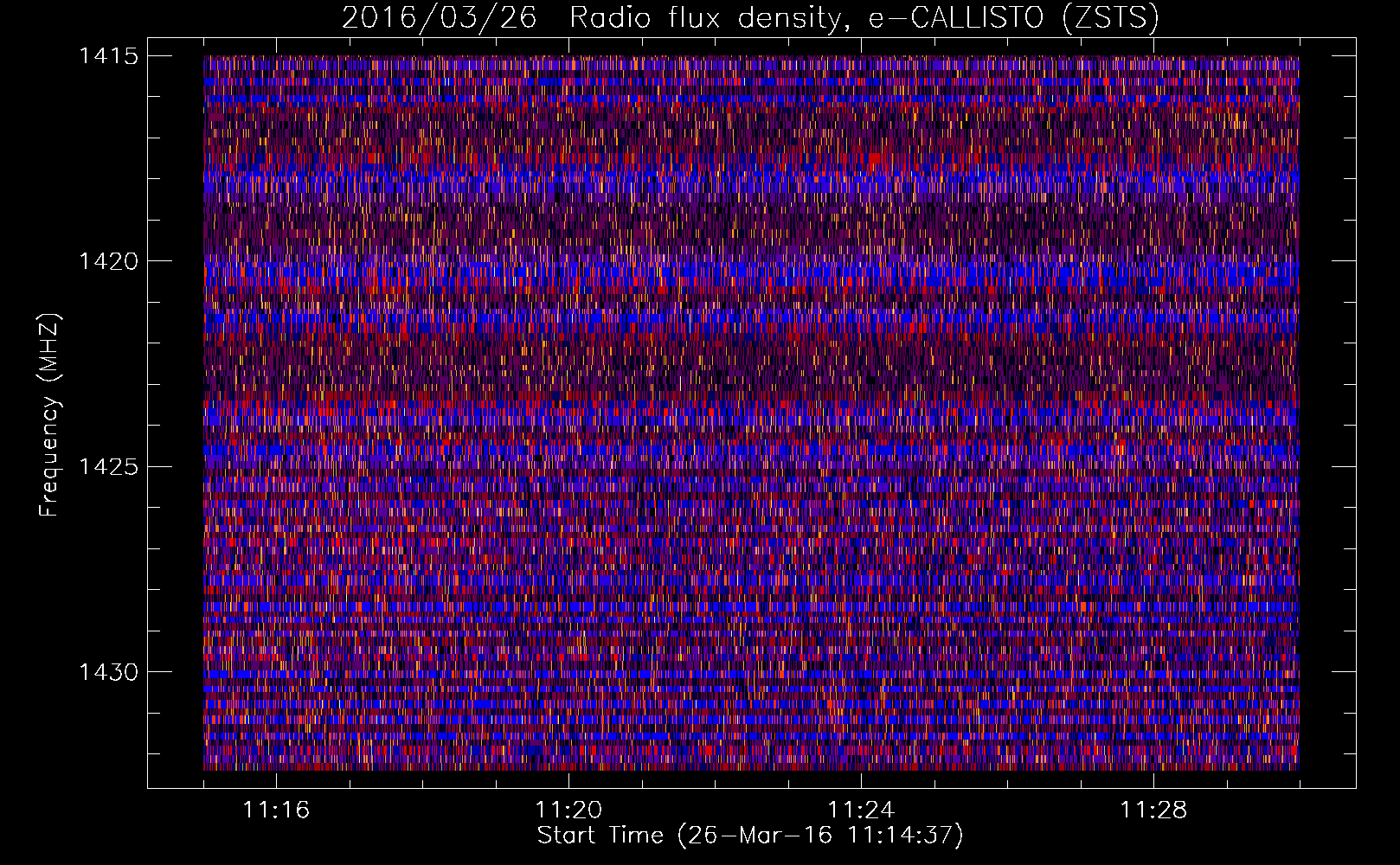This screenshot has height=865, width=1400.
Task: Click the 11:28 time tick label
Action: coord(1153,810)
